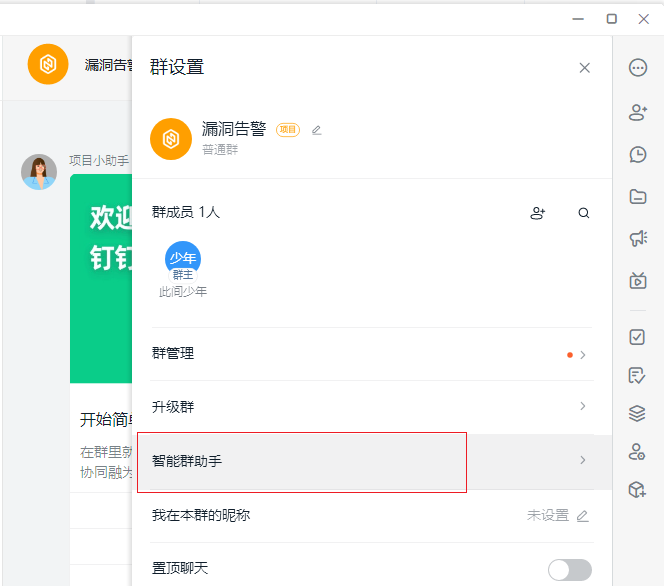
Task: Click the add member icon in sidebar
Action: pyautogui.click(x=638, y=112)
